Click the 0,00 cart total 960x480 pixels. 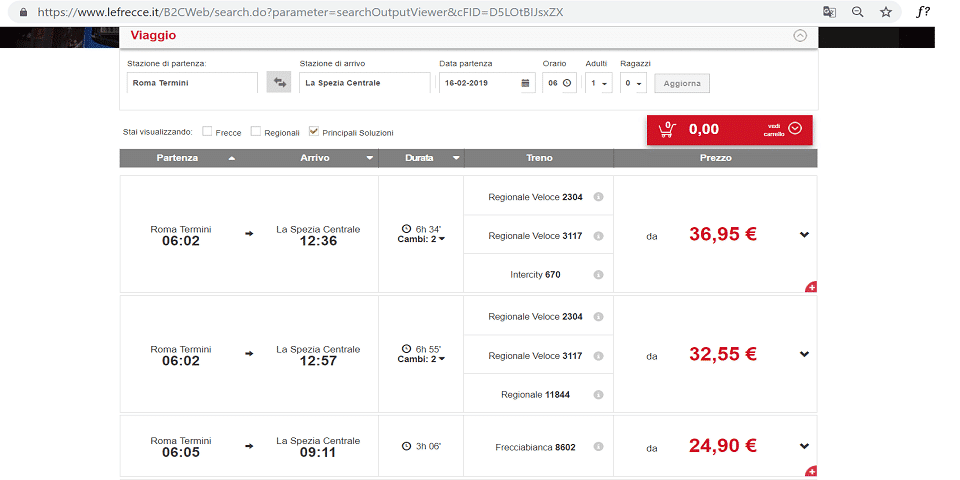point(704,129)
